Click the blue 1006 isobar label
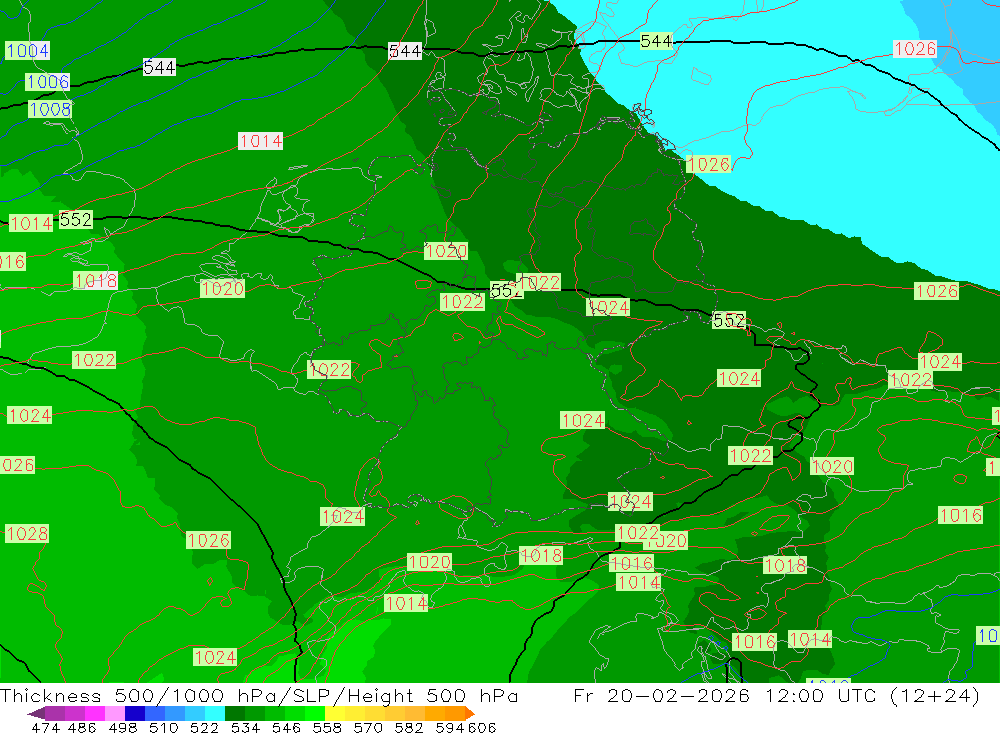 47,82
